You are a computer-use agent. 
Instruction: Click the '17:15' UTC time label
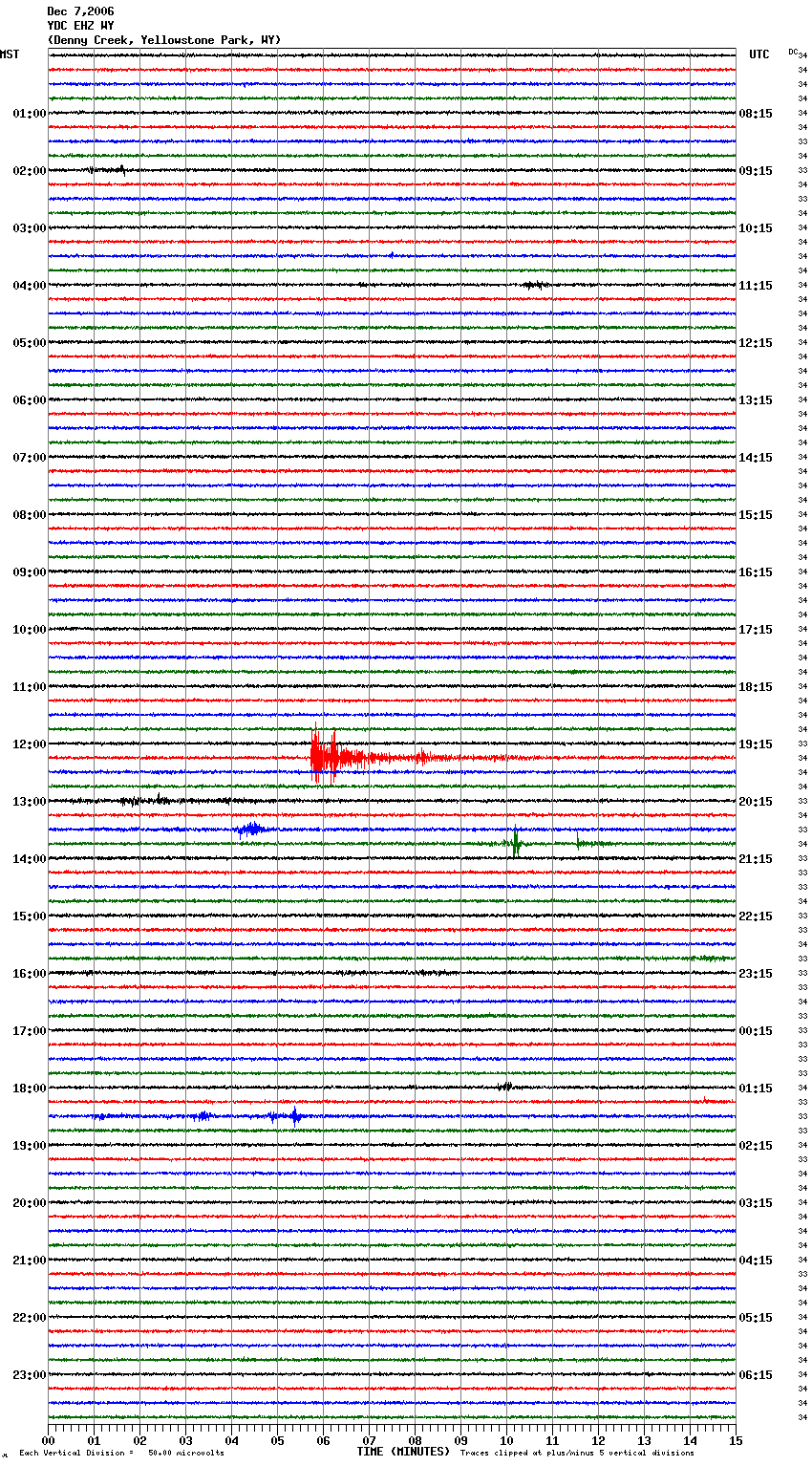coord(756,630)
